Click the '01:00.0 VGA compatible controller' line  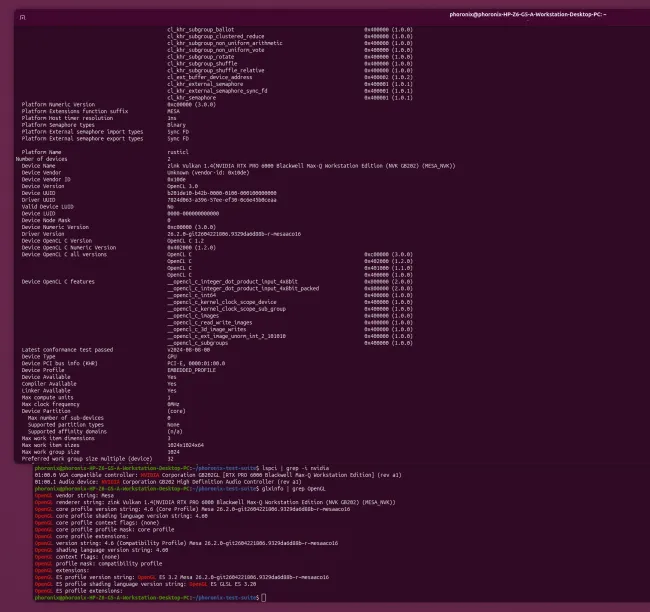(218, 475)
